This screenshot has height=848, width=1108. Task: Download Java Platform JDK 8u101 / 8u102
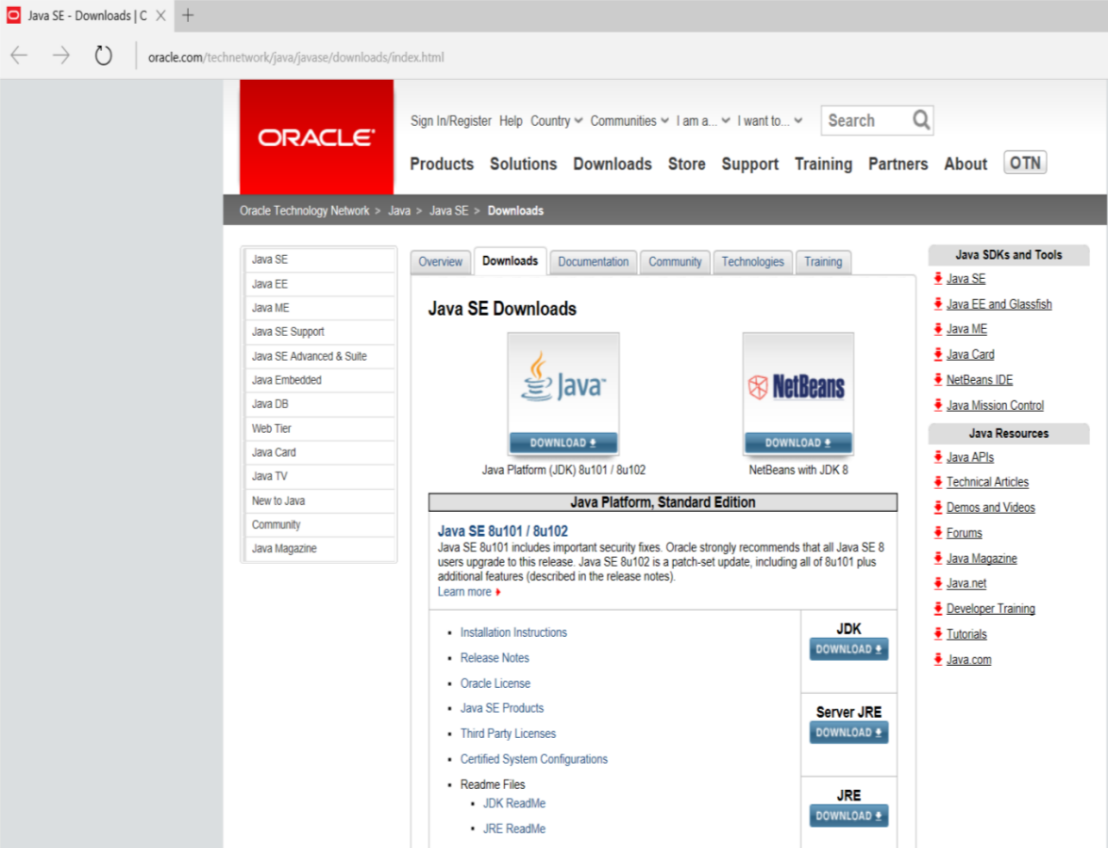pos(563,443)
